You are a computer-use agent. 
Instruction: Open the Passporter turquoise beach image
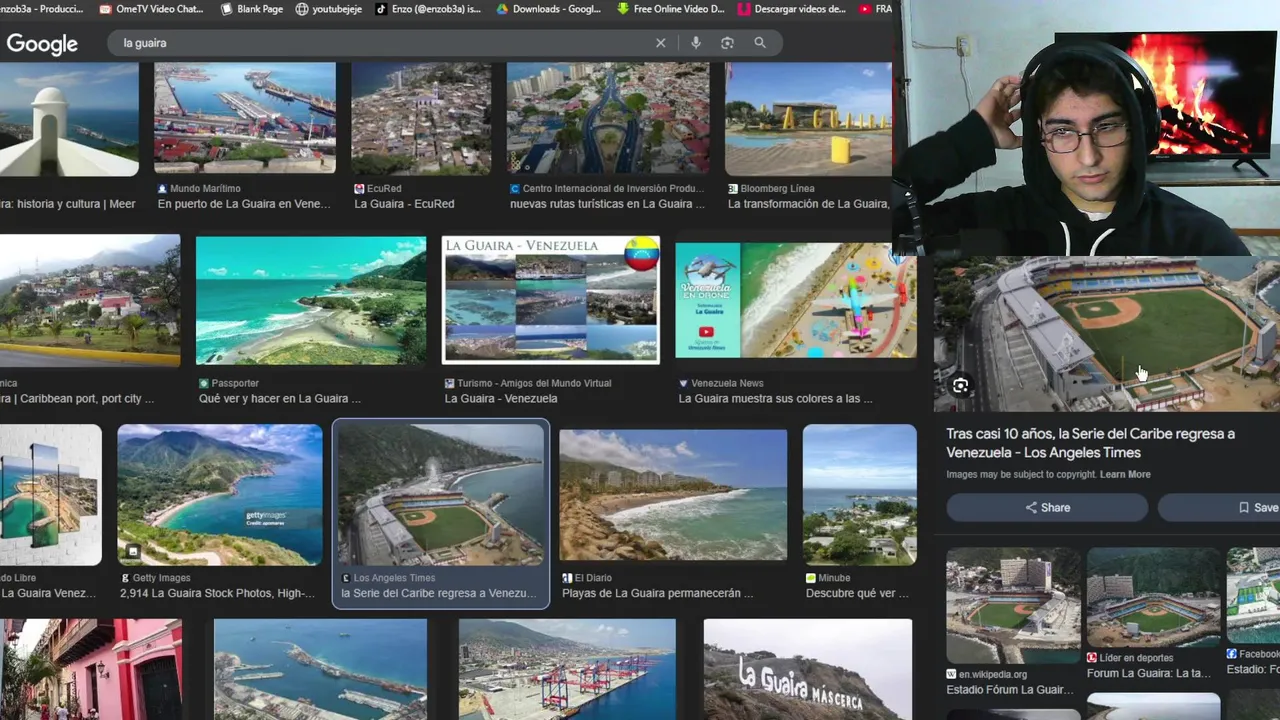point(311,300)
